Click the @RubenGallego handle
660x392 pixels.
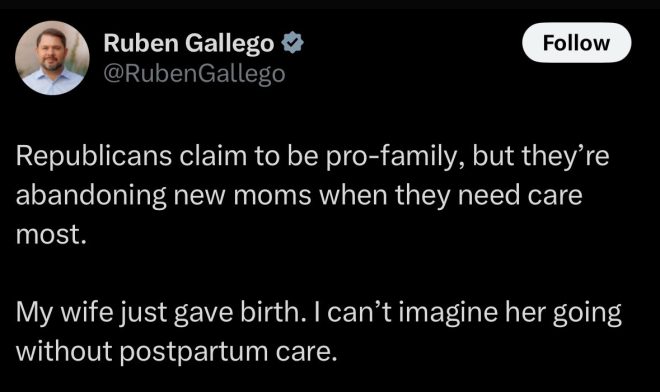click(x=194, y=74)
